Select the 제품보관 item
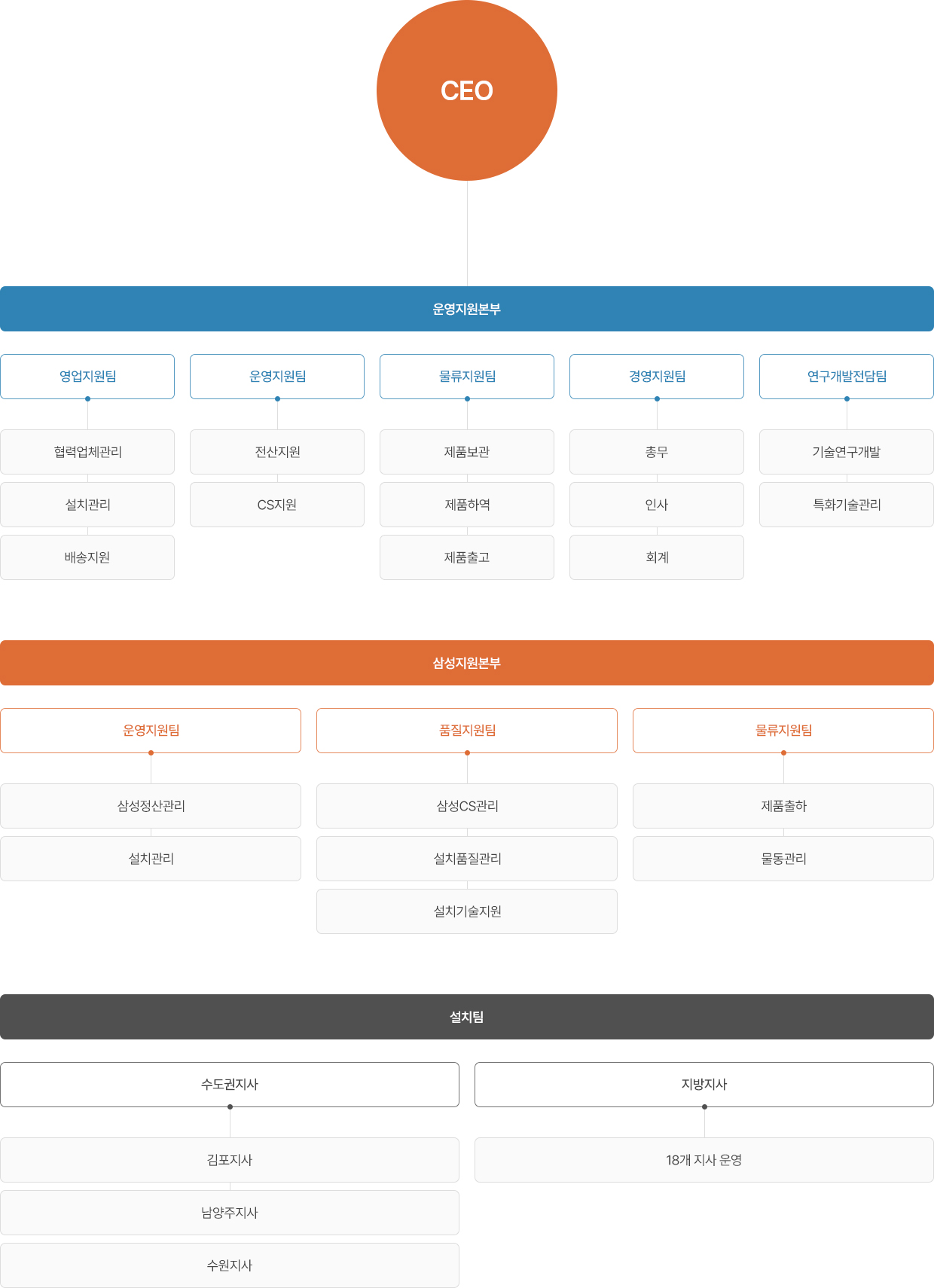 [x=467, y=452]
